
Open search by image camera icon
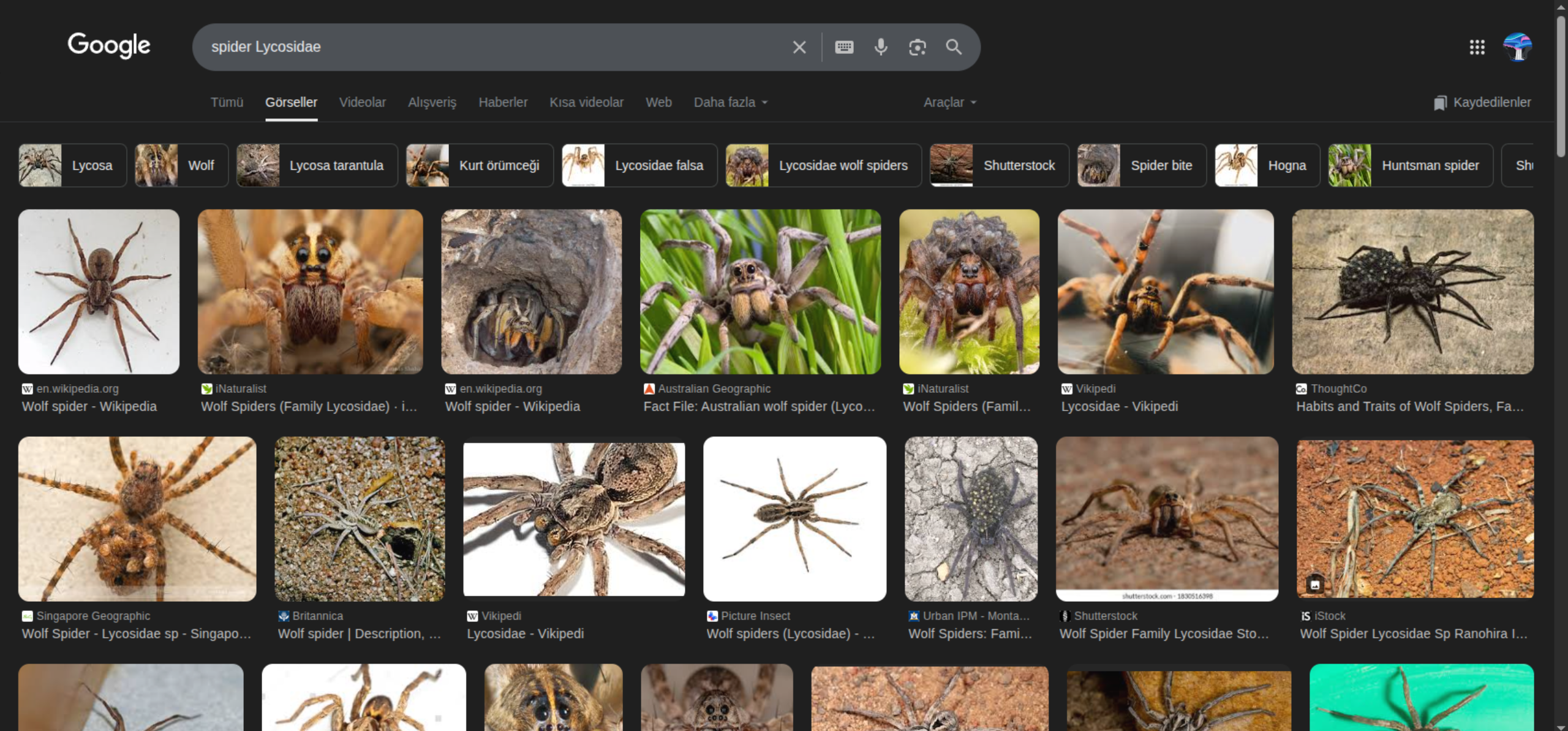tap(917, 47)
